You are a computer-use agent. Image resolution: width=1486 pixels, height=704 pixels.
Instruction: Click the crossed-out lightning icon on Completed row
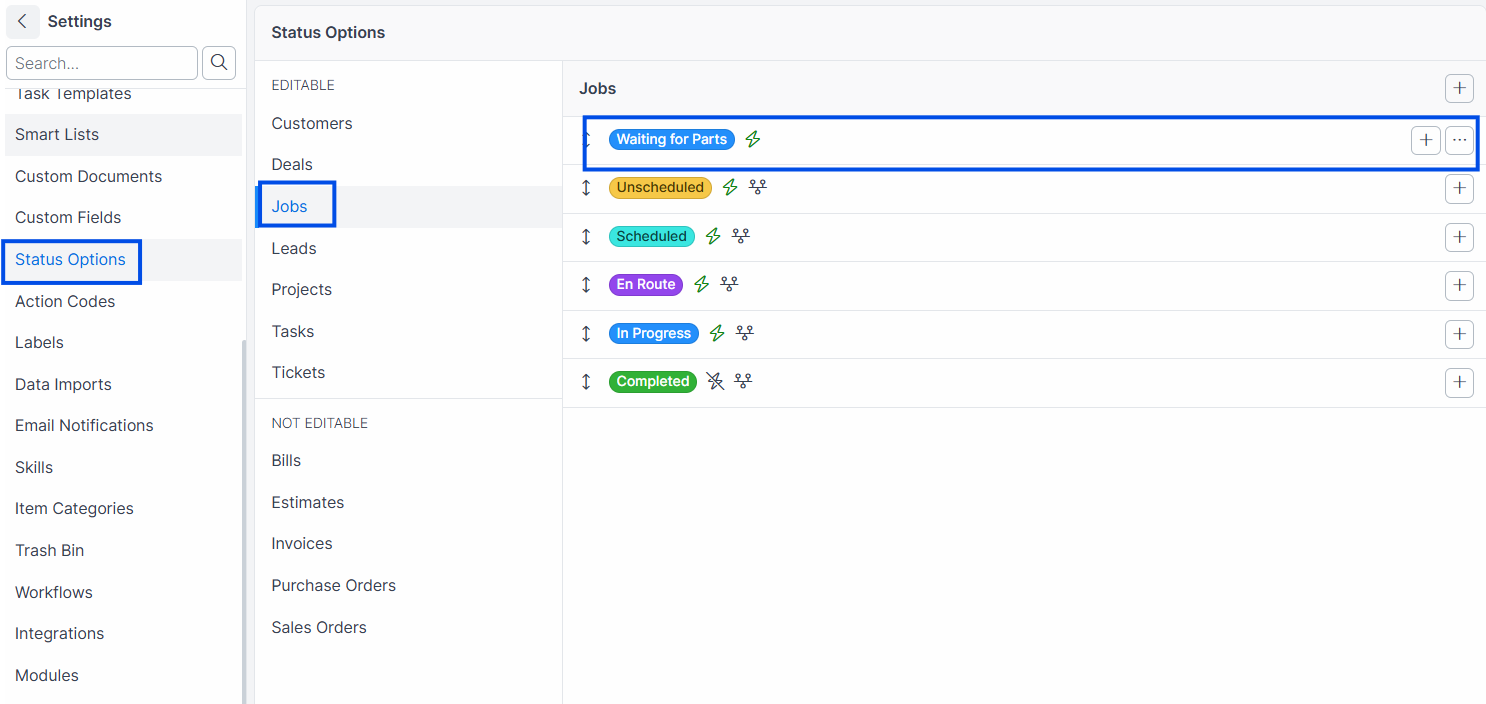[715, 381]
